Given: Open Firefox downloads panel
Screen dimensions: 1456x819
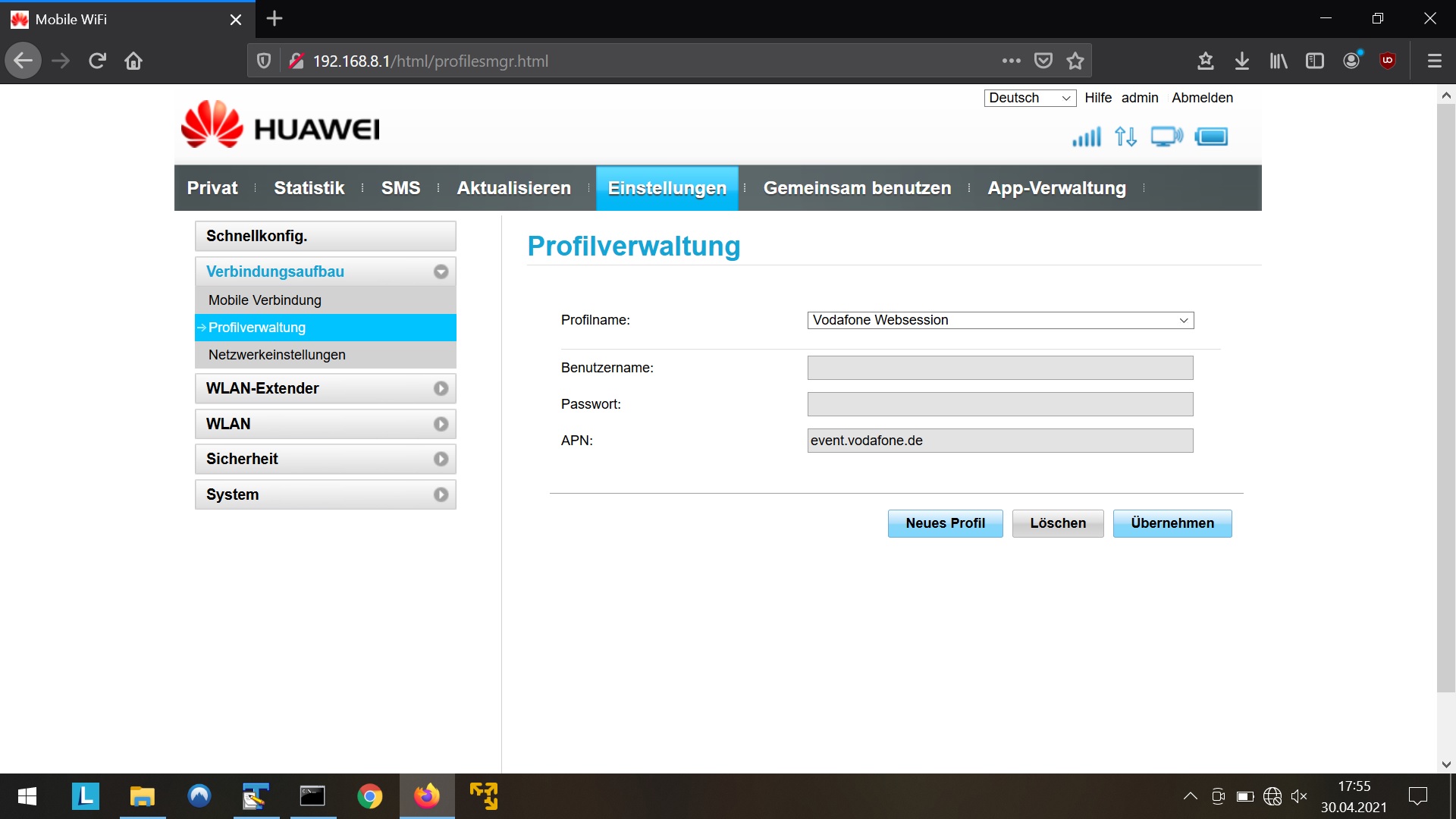Looking at the screenshot, I should (x=1242, y=61).
